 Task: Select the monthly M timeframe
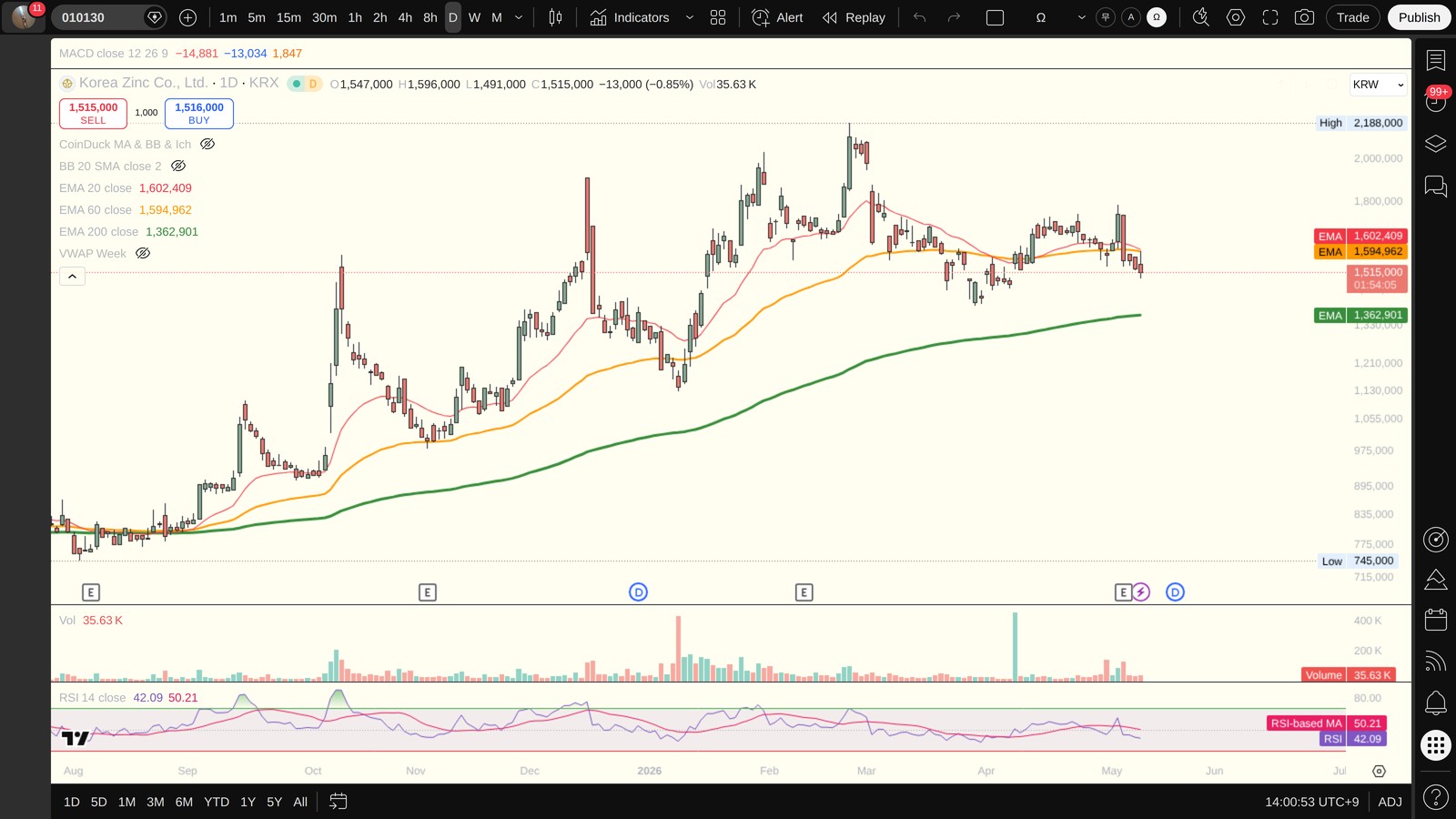(497, 17)
